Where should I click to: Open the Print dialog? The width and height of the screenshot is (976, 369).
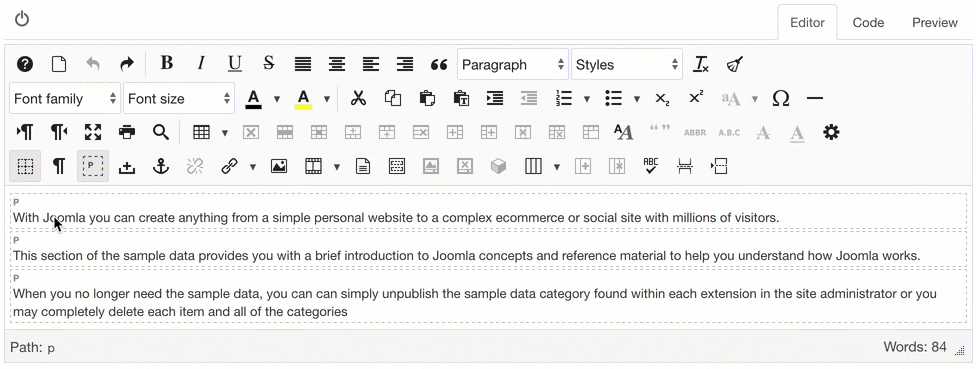pos(127,132)
